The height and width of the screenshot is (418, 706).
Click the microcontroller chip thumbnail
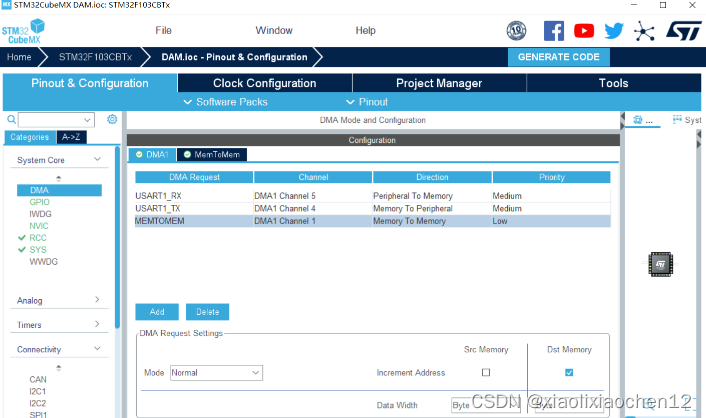pos(661,264)
